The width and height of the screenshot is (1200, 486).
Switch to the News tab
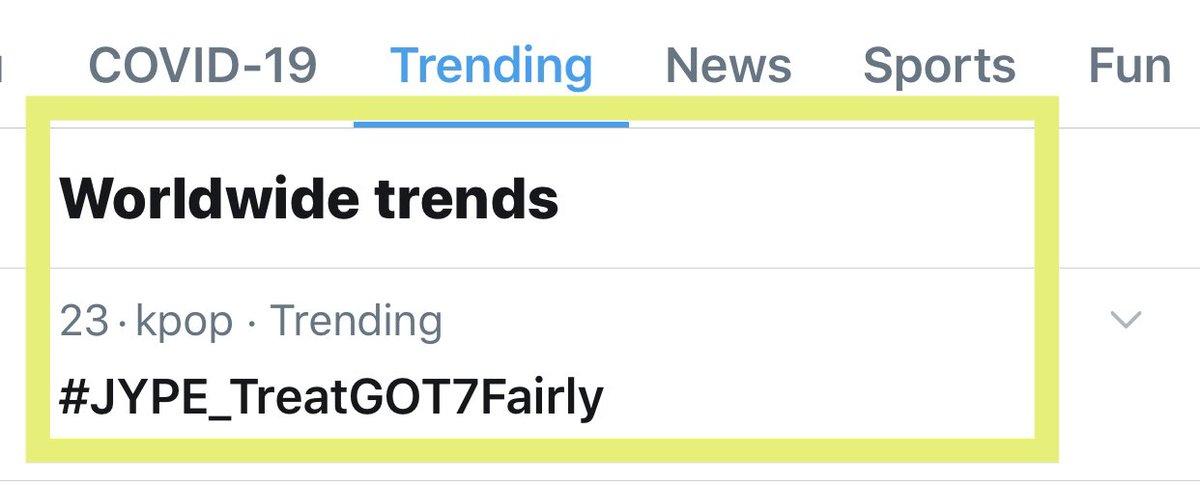tap(728, 66)
